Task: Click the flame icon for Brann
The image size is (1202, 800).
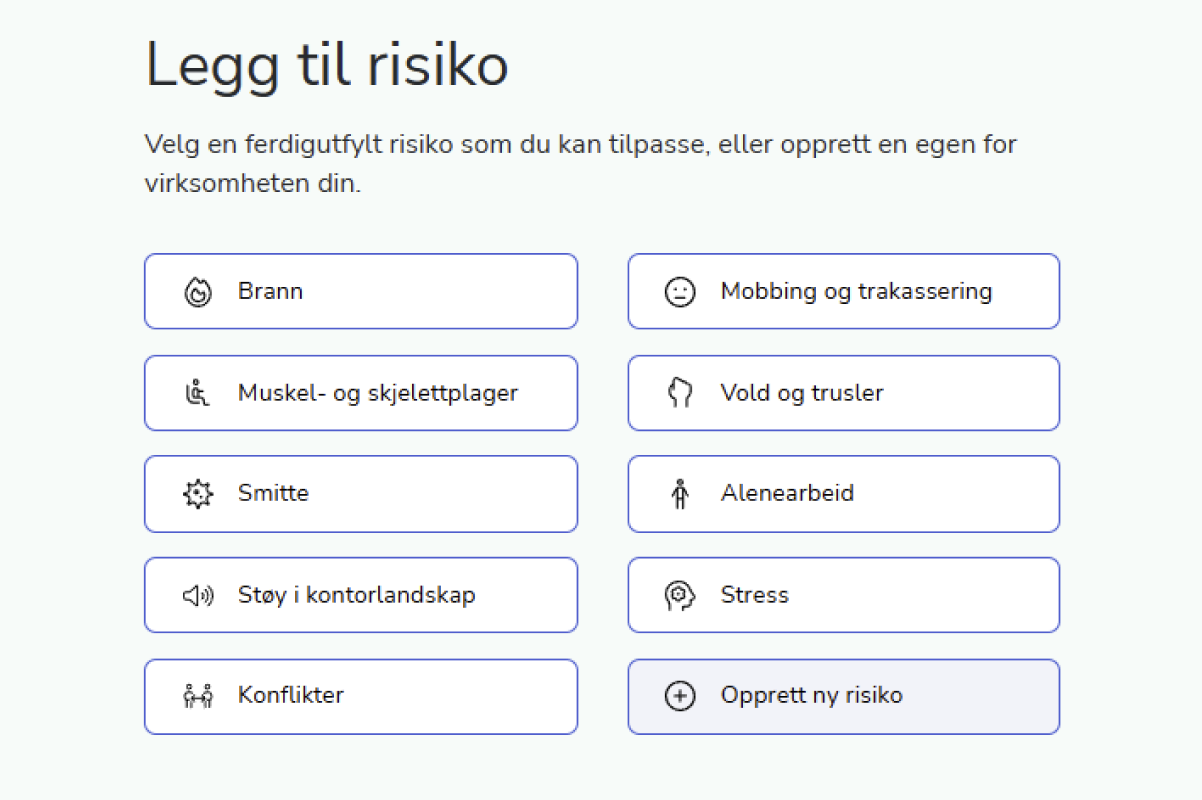Action: [198, 292]
